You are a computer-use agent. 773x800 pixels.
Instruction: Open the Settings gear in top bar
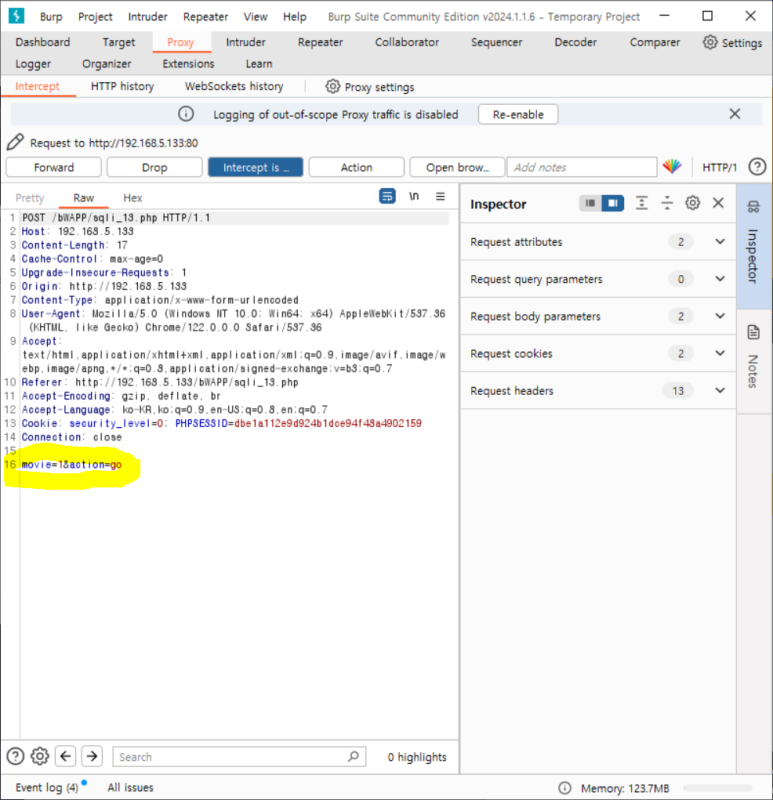tap(710, 42)
